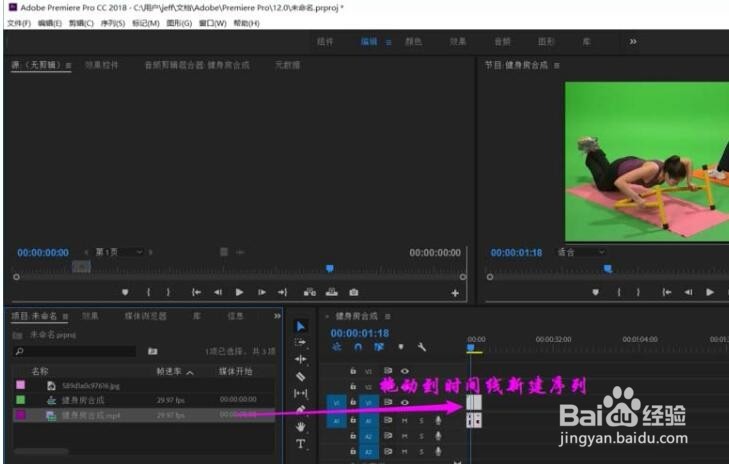
Task: Switch to 效果控件 panel tab
Action: 101,65
